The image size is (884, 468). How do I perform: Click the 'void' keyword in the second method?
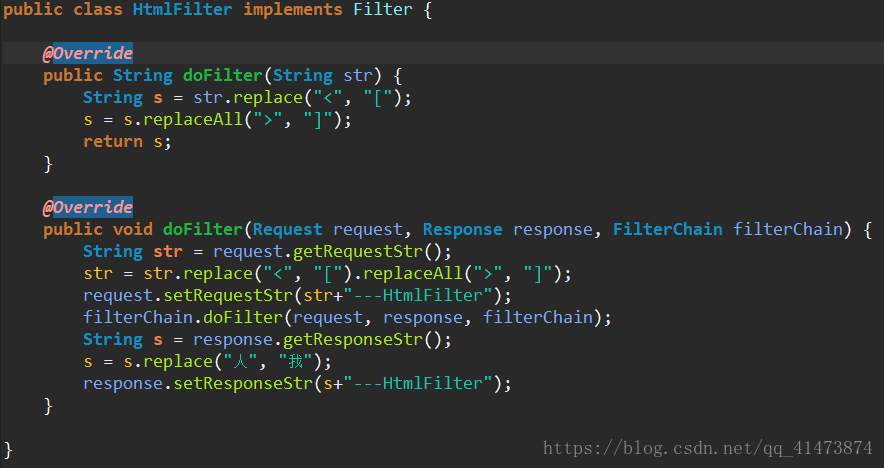[x=132, y=229]
